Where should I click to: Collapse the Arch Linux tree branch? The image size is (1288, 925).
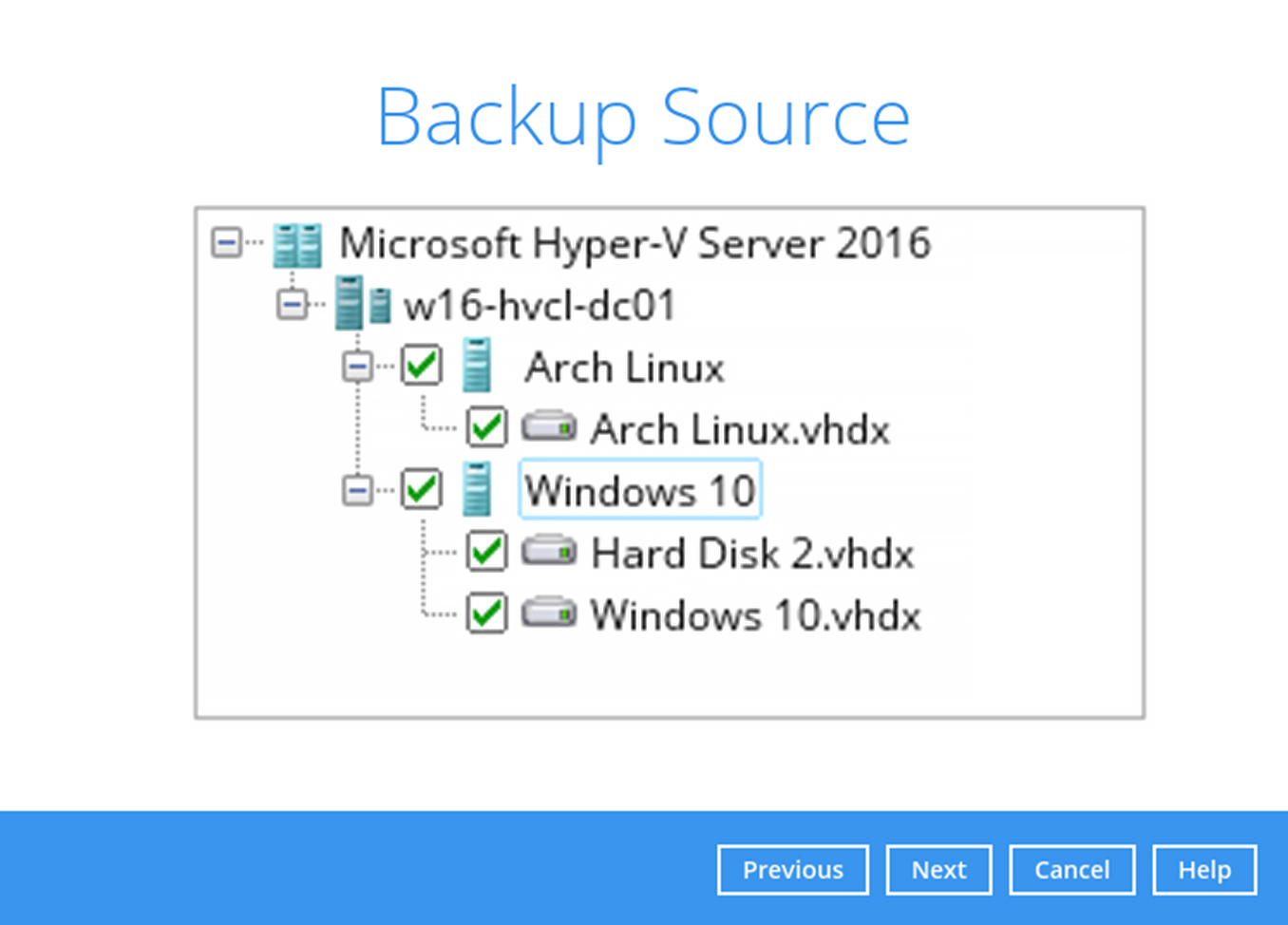[x=357, y=367]
